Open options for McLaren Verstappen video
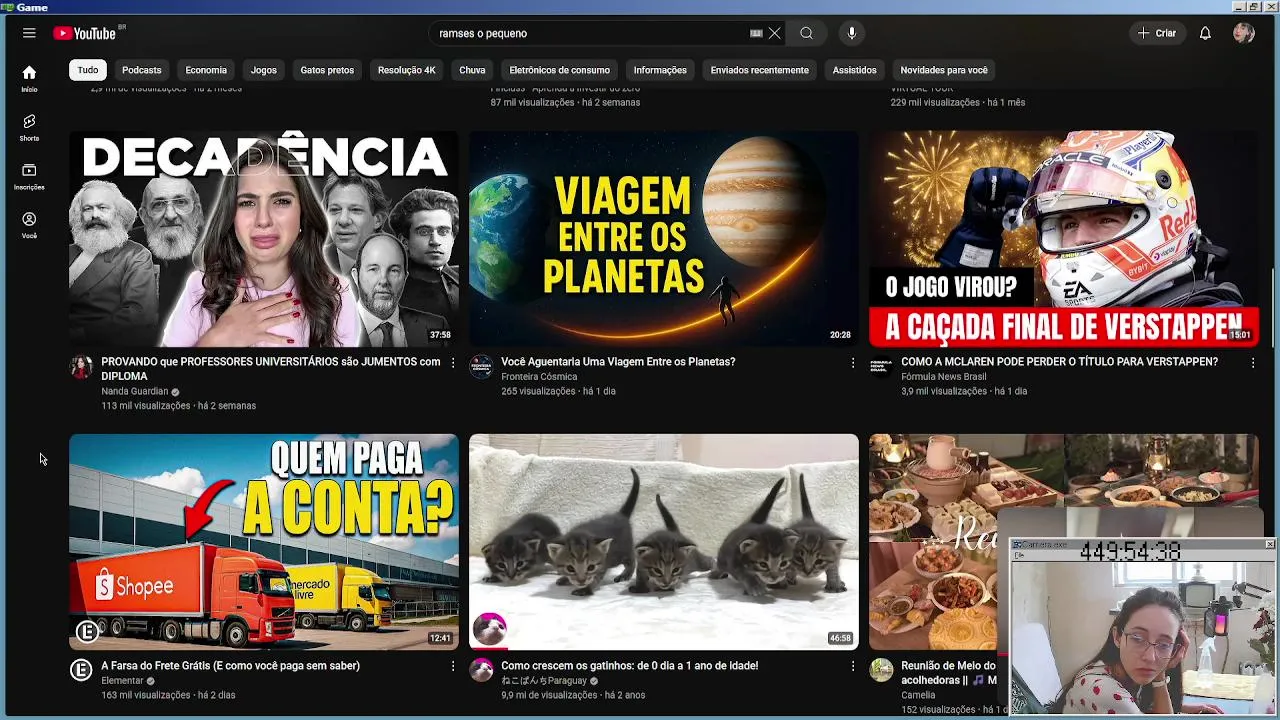Viewport: 1280px width, 720px height. click(x=1253, y=363)
